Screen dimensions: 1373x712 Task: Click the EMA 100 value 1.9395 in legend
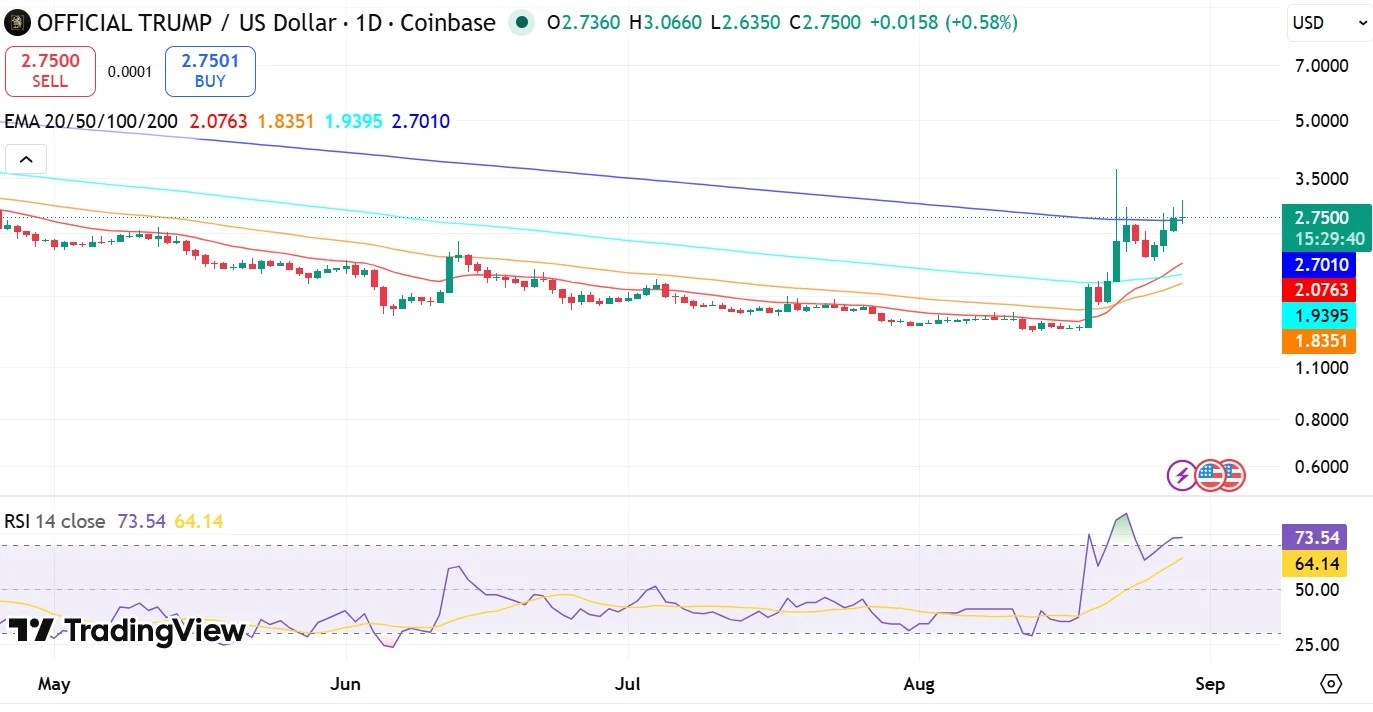coord(354,122)
